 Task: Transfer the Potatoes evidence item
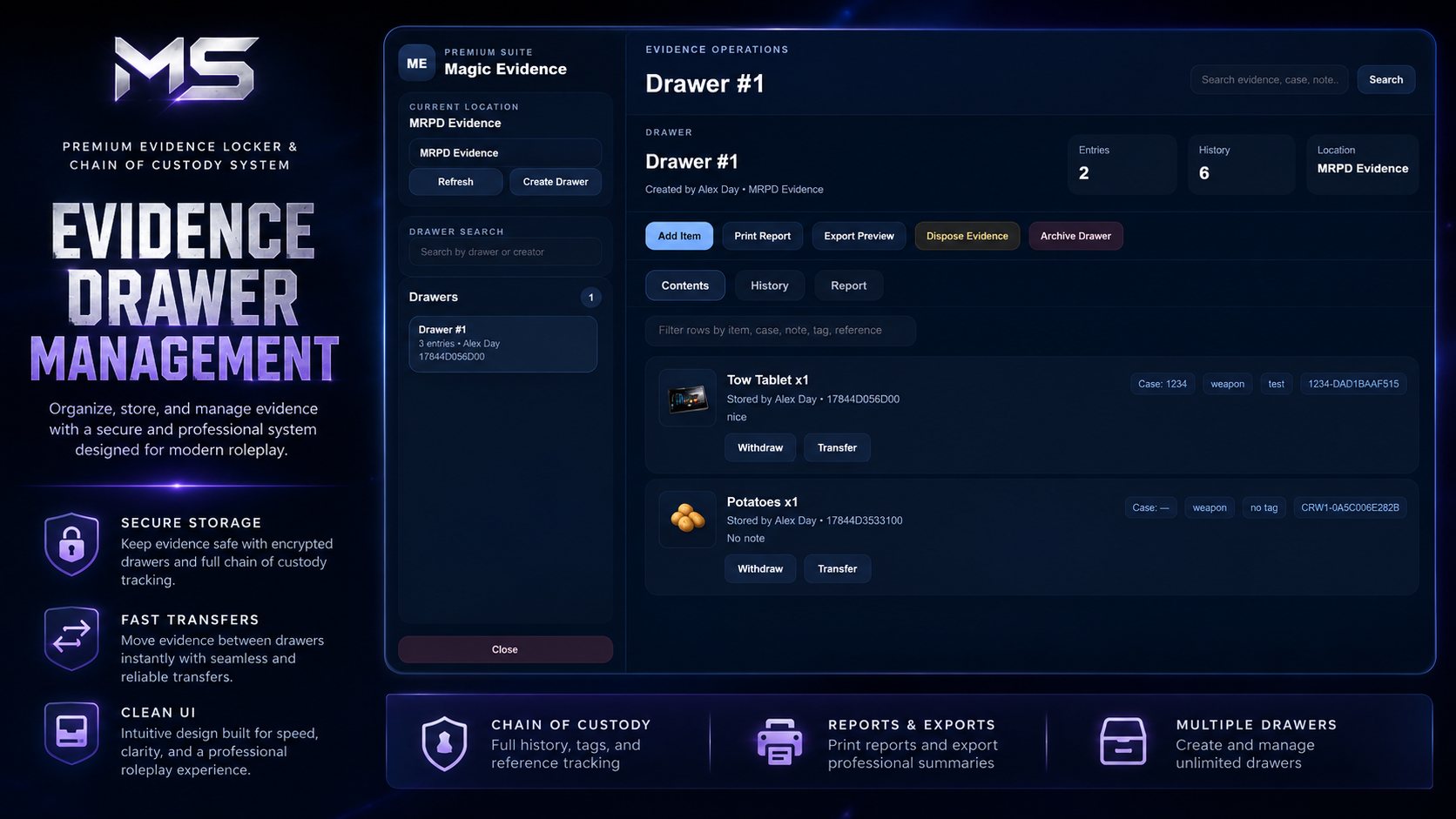coord(837,568)
